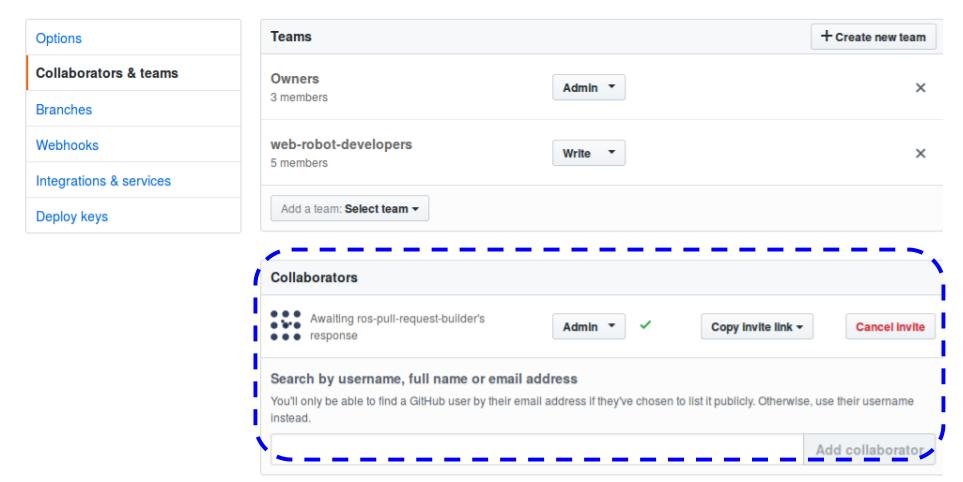The height and width of the screenshot is (482, 963).
Task: Go to Branches settings
Action: coord(64,109)
